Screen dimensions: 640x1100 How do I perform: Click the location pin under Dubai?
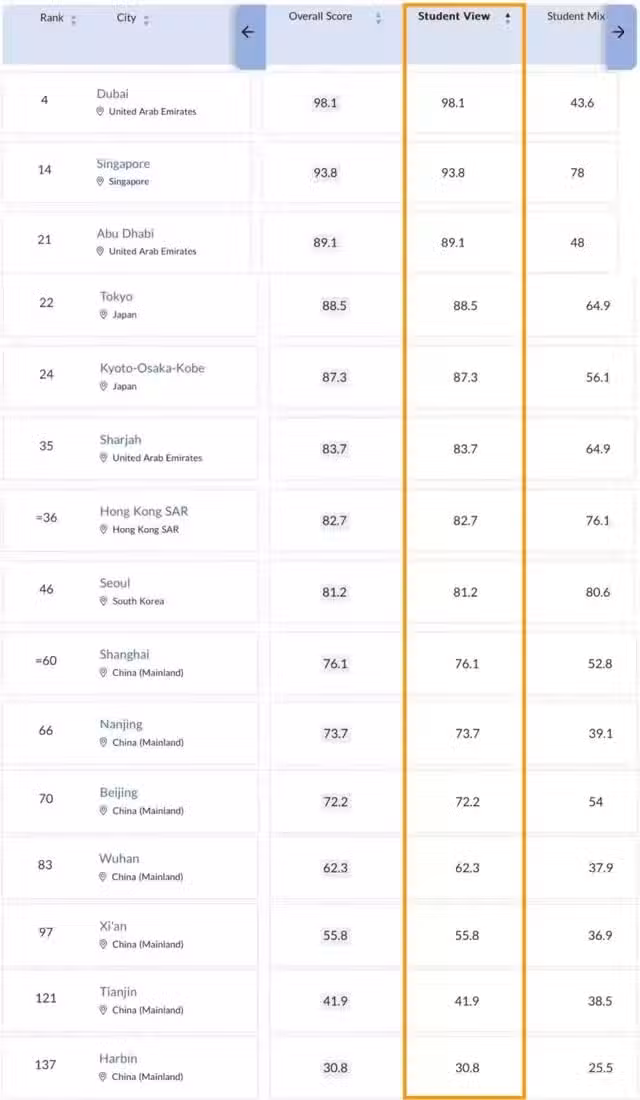pyautogui.click(x=100, y=112)
